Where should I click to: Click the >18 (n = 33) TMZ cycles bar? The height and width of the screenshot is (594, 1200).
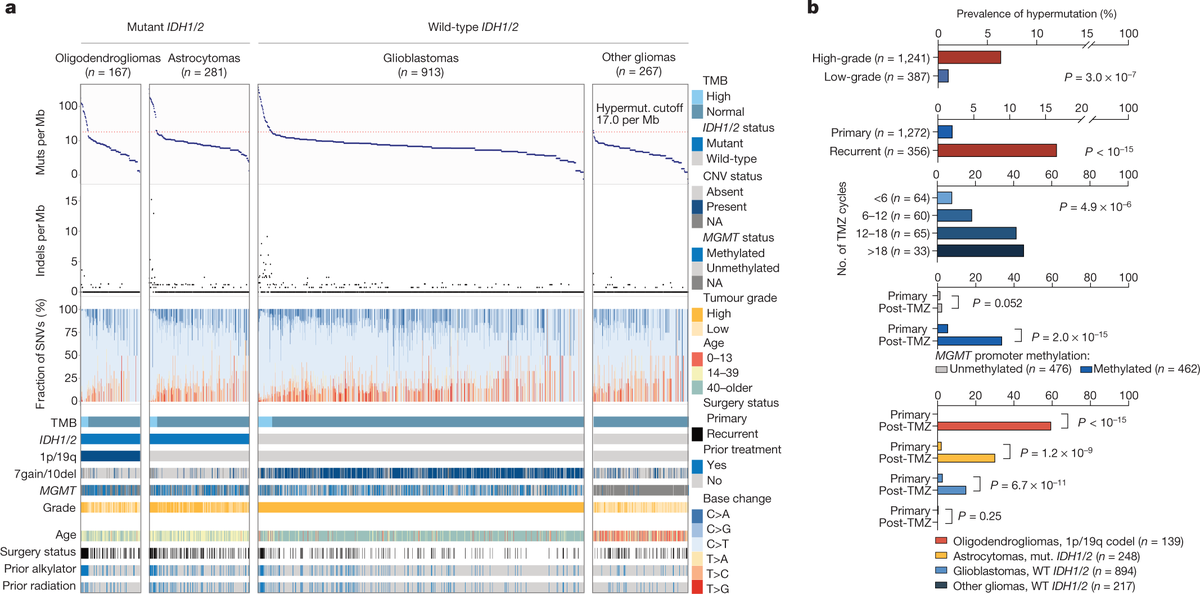pyautogui.click(x=980, y=250)
